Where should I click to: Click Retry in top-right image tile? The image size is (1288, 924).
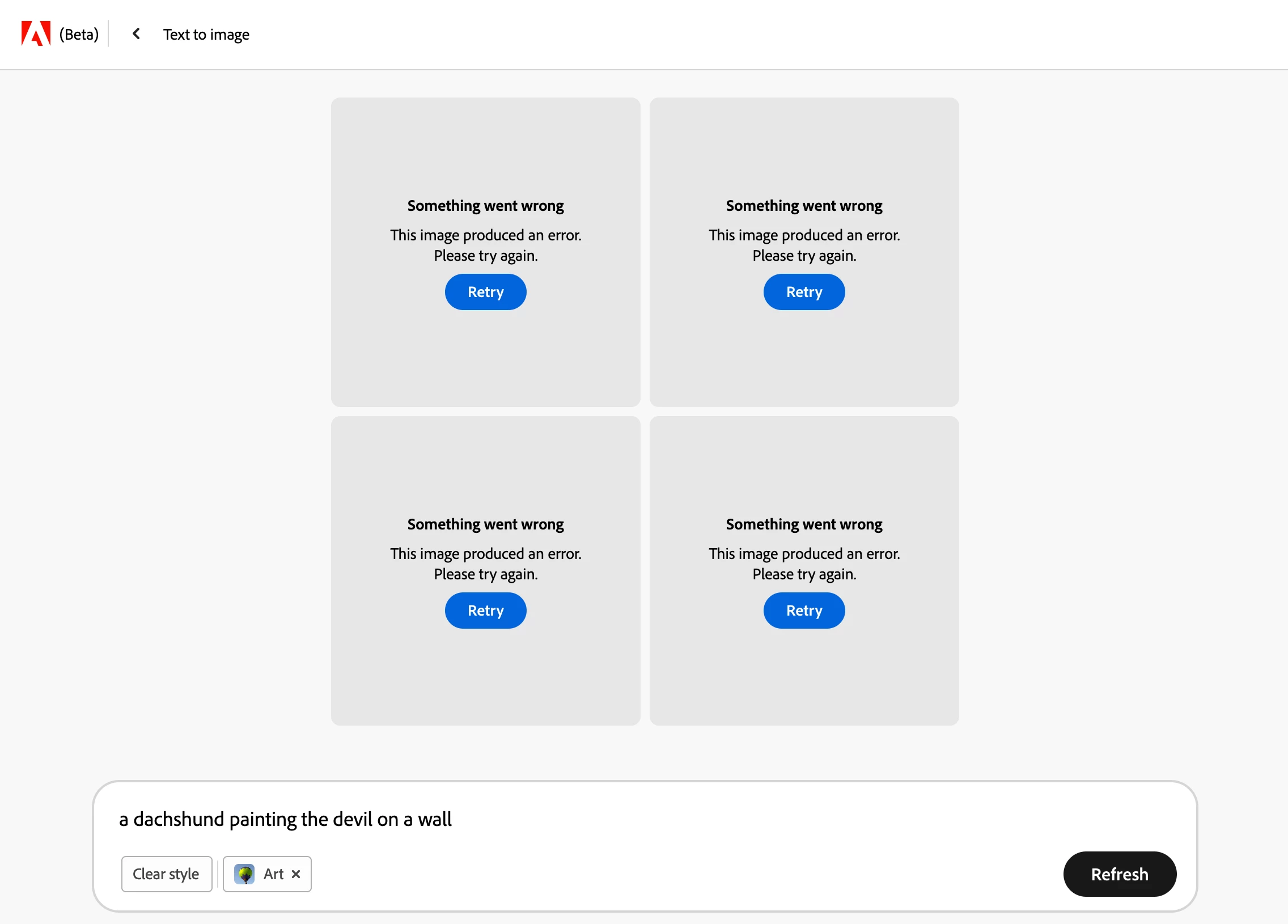tap(803, 292)
